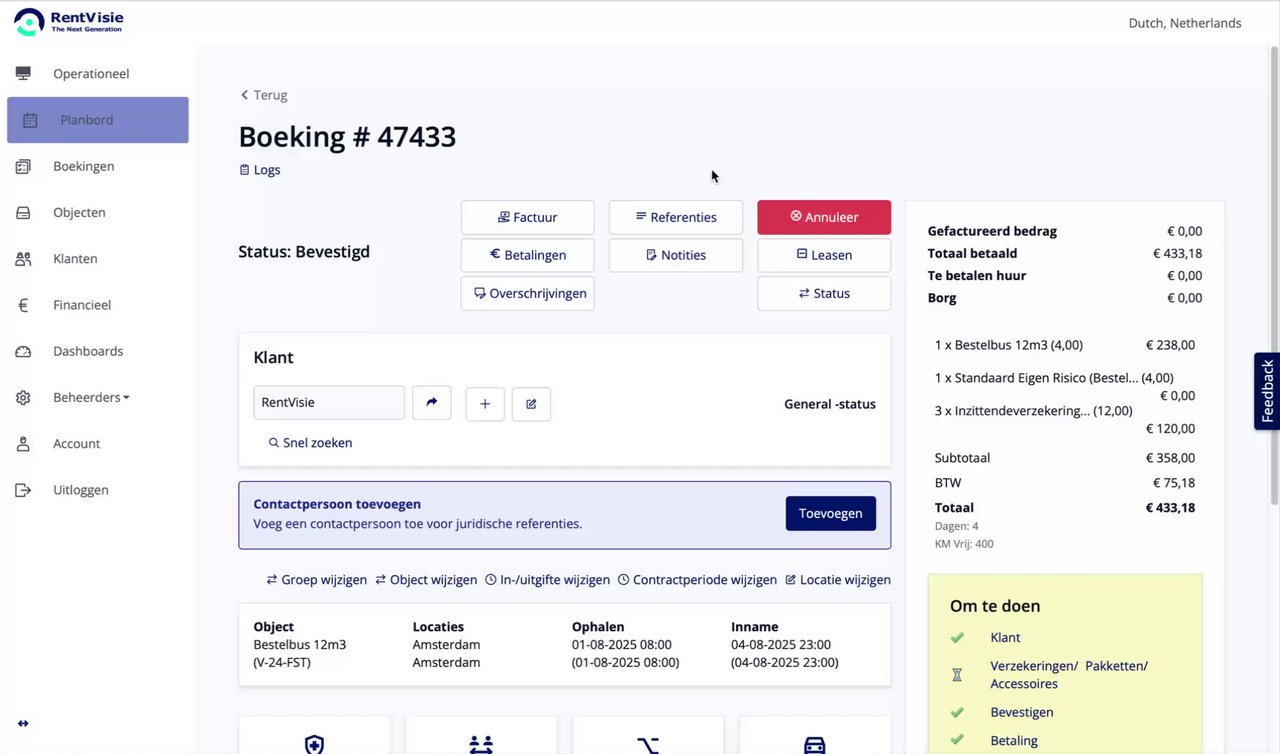The image size is (1280, 754).
Task: Expand the Beheerders dropdown menu
Action: (x=91, y=397)
